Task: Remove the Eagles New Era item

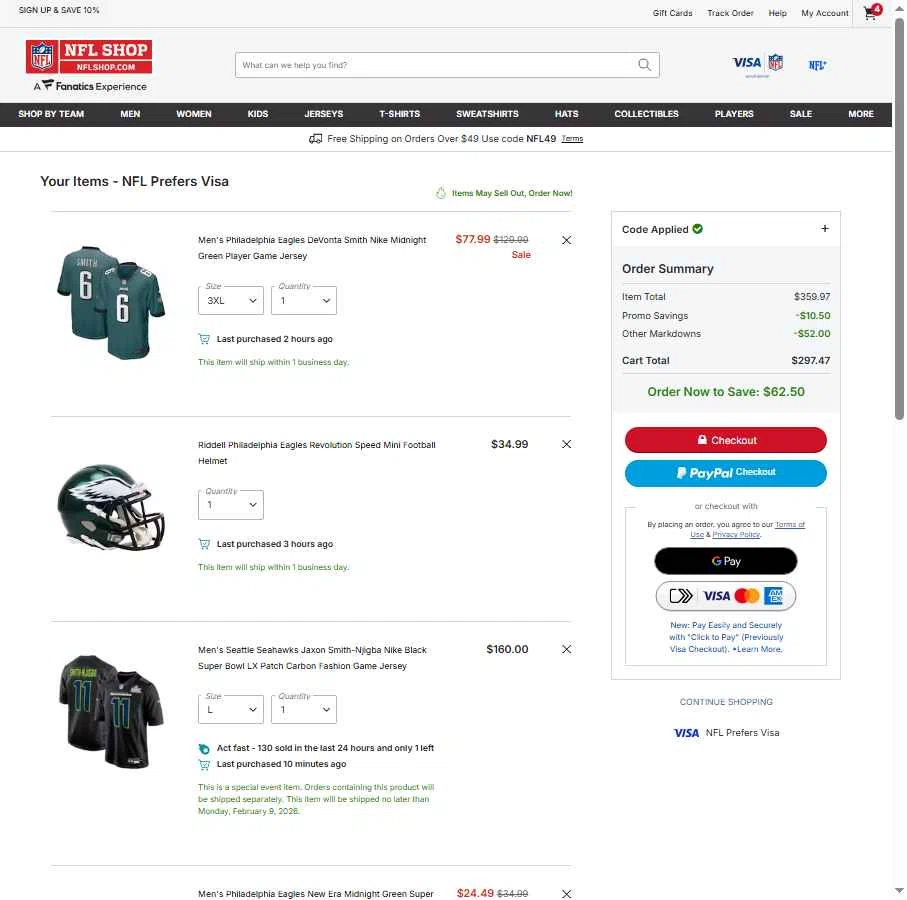Action: (566, 894)
